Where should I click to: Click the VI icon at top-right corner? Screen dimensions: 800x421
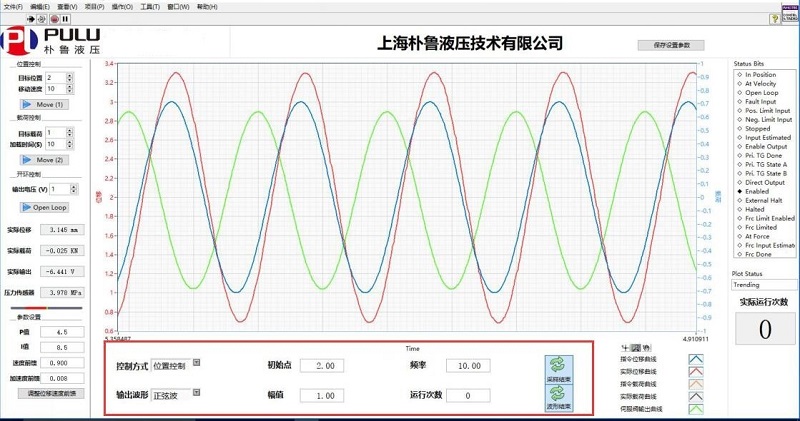coord(790,13)
